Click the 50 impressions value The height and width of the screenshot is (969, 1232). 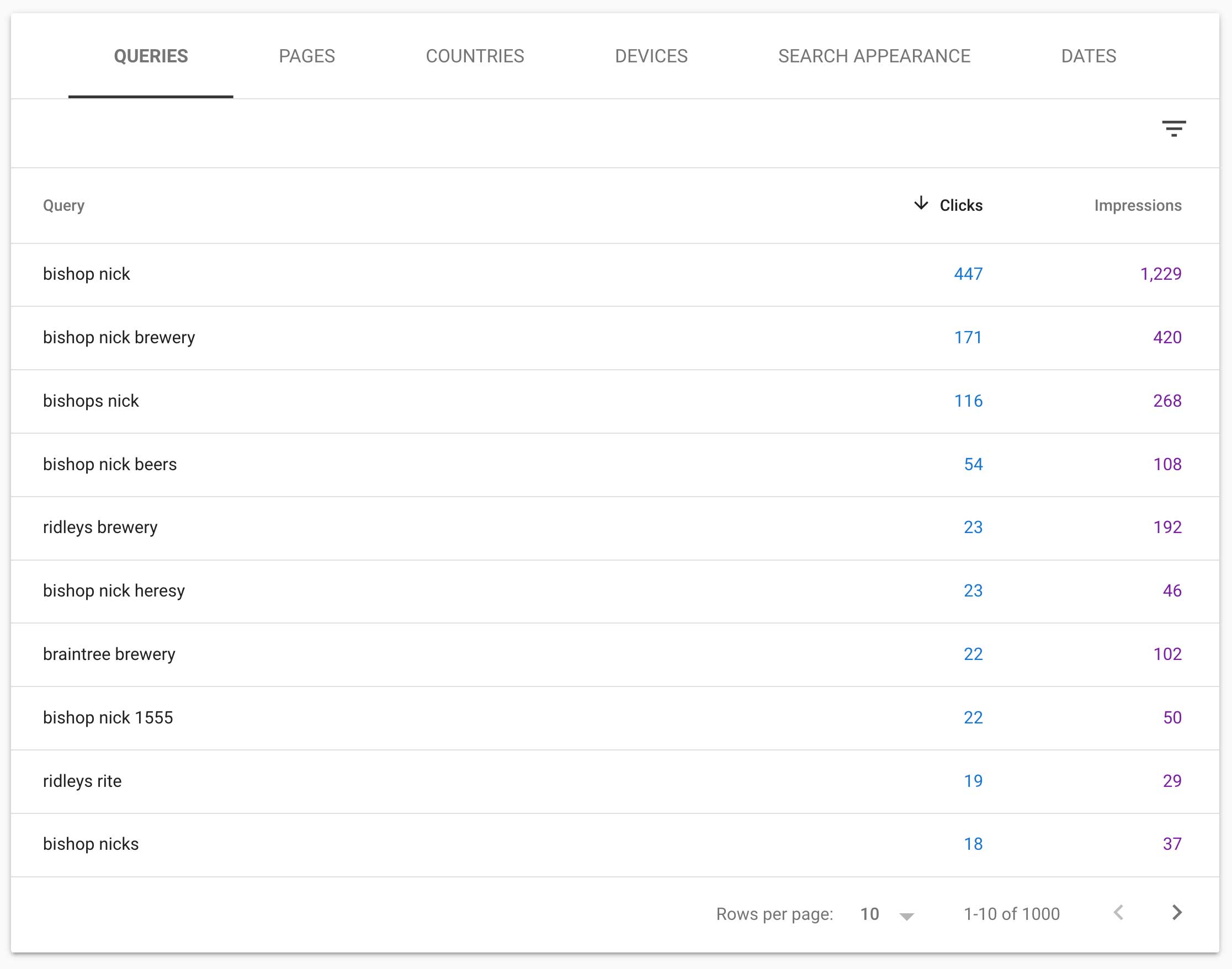1172,718
